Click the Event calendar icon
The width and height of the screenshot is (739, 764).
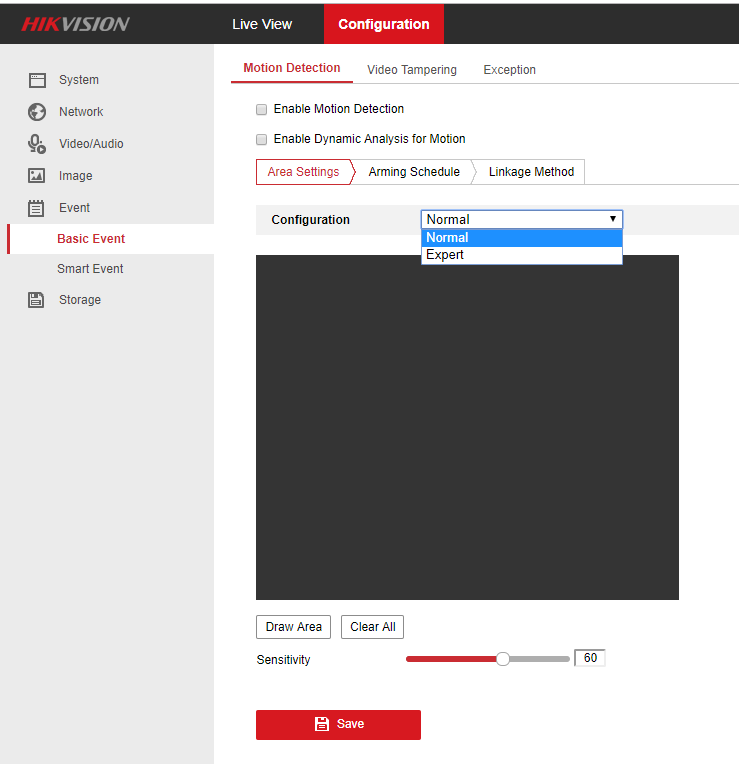37,208
